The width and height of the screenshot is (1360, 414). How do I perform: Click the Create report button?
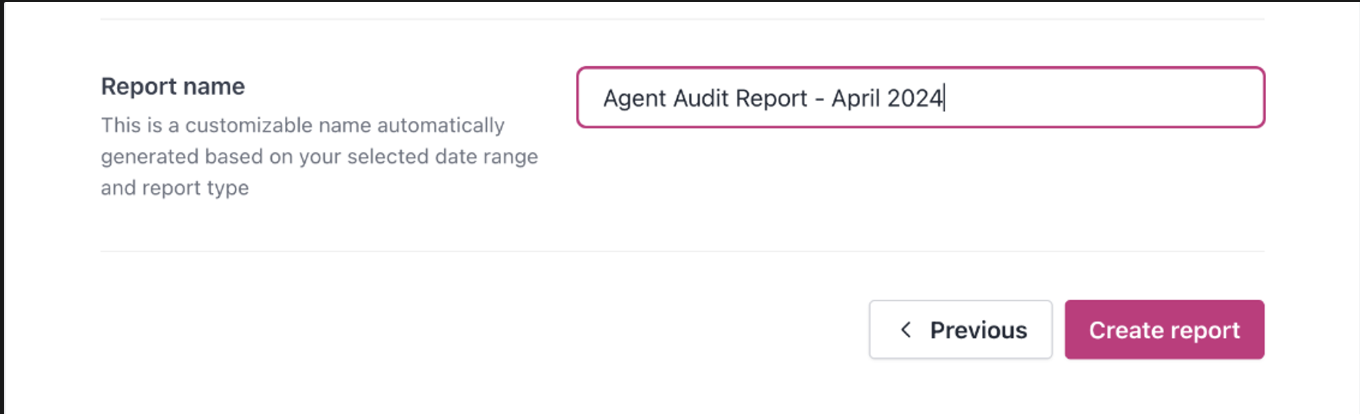pos(1164,330)
